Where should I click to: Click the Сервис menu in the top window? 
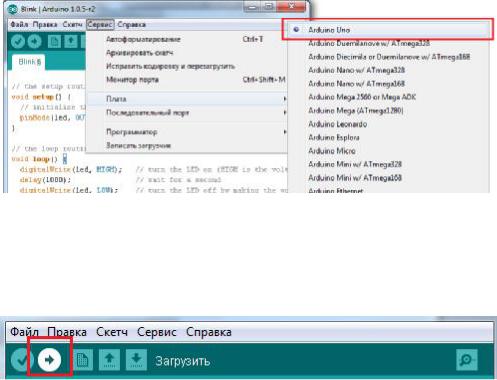tap(100, 24)
